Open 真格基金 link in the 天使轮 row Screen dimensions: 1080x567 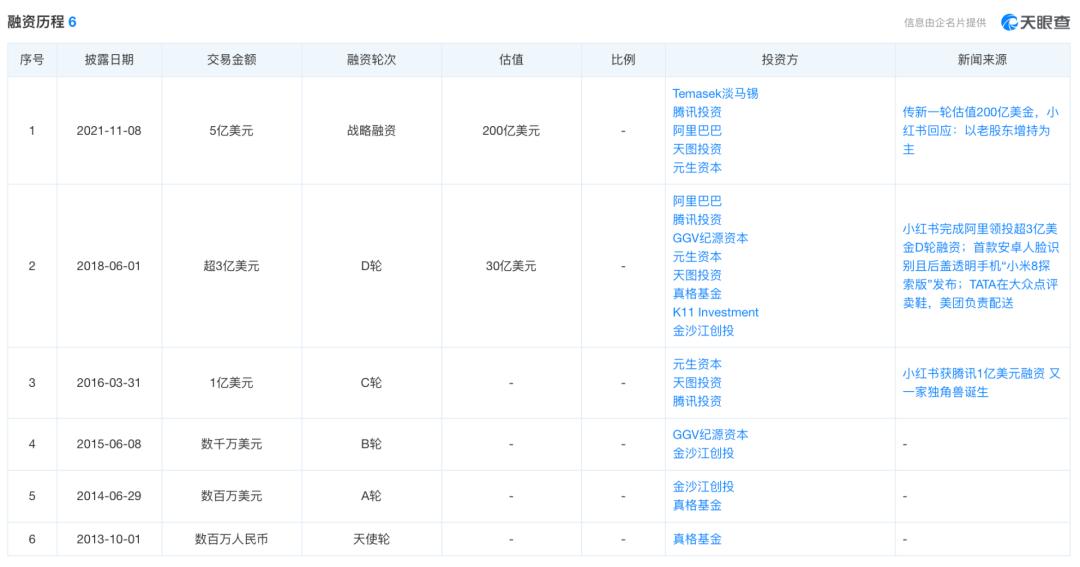(x=697, y=539)
